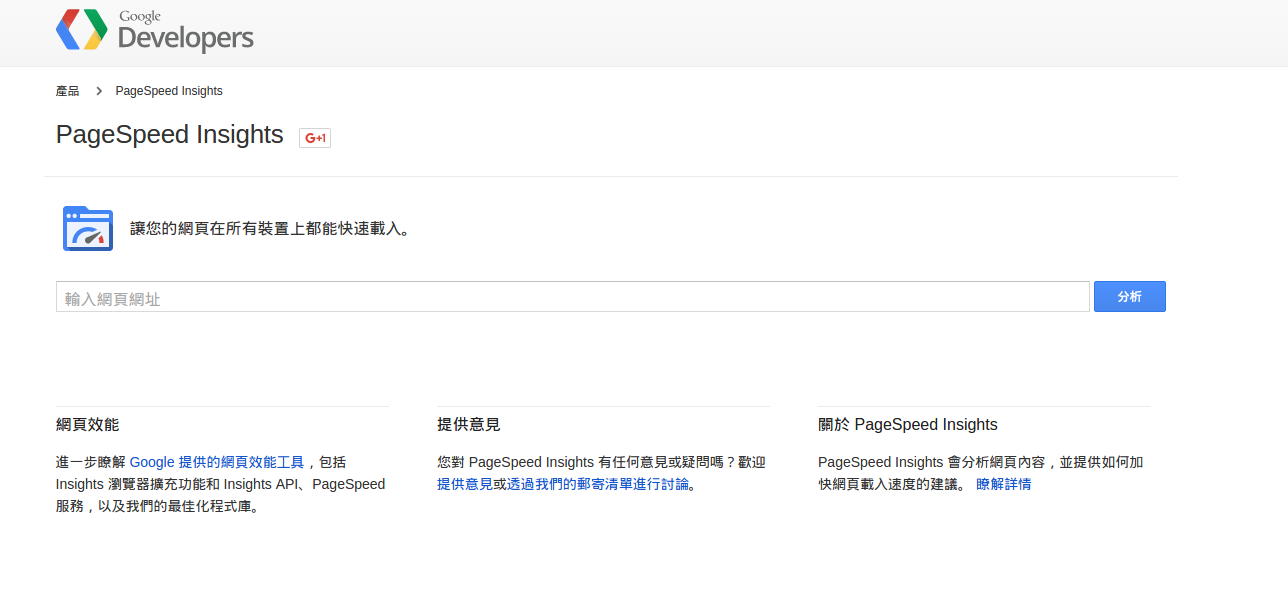1288x605 pixels.
Task: Open the Google Developers logo home link
Action: pyautogui.click(x=155, y=31)
